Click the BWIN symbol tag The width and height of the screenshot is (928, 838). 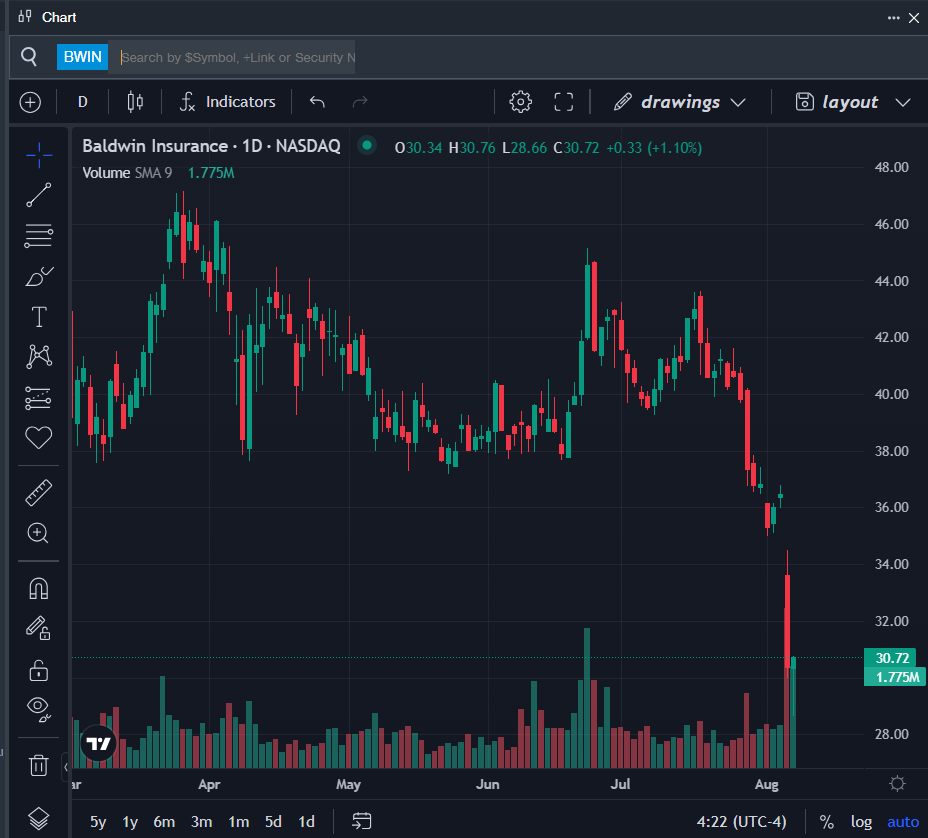[x=82, y=57]
